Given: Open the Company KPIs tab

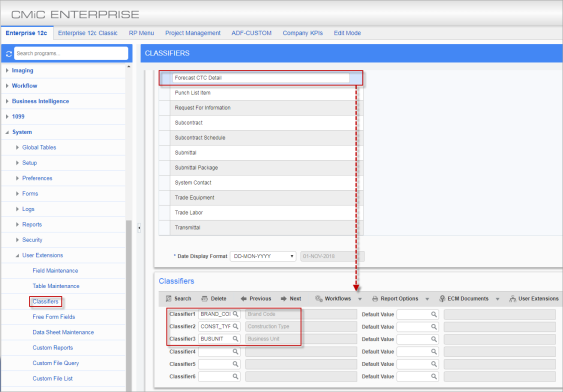Looking at the screenshot, I should (x=303, y=33).
